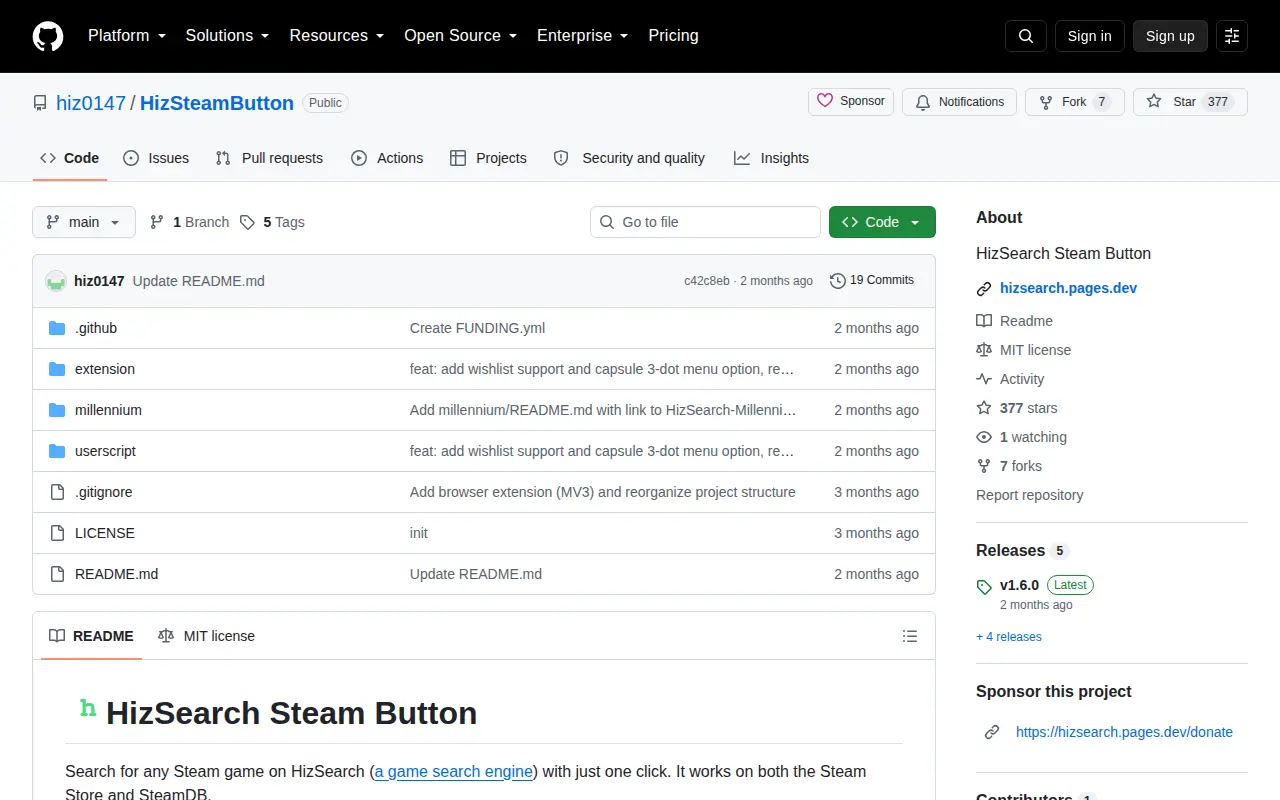Viewport: 1280px width, 800px height.
Task: Open MIT license link in About
Action: click(1023, 350)
